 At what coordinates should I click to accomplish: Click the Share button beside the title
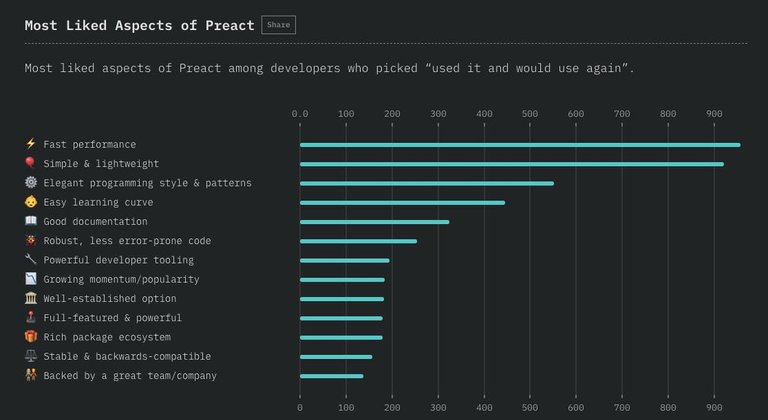278,25
